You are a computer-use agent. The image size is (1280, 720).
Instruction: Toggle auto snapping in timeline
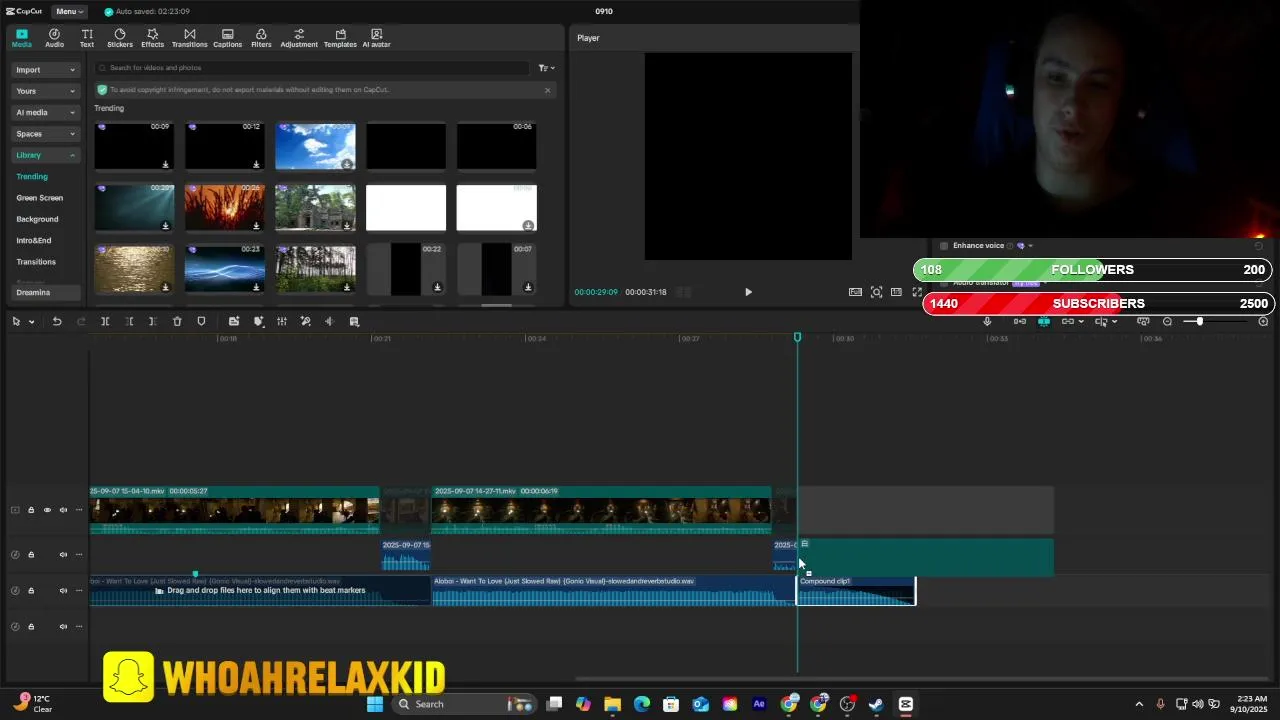point(1043,321)
